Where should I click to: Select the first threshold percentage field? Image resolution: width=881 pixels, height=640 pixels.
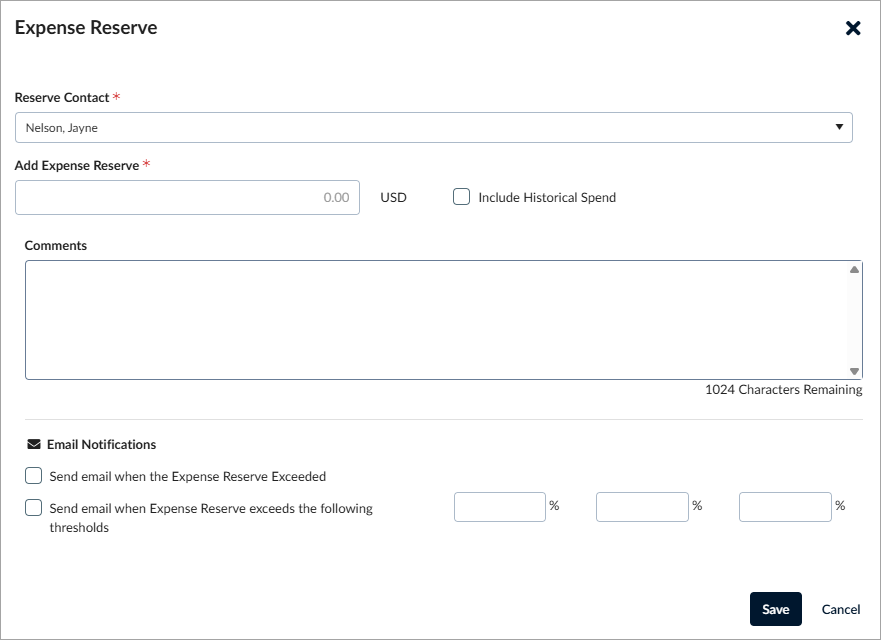tap(499, 507)
